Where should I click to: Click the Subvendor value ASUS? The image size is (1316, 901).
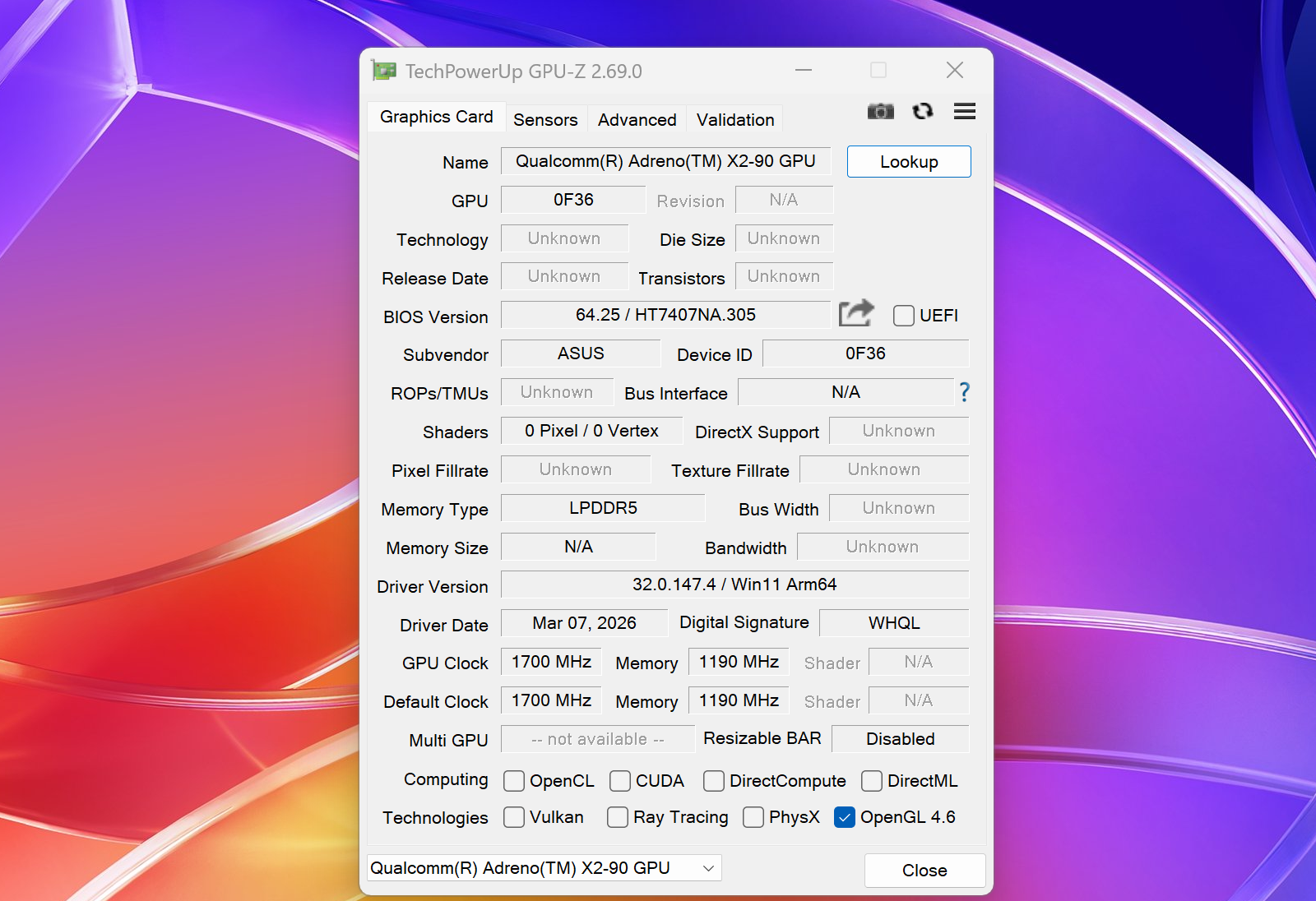(x=581, y=353)
